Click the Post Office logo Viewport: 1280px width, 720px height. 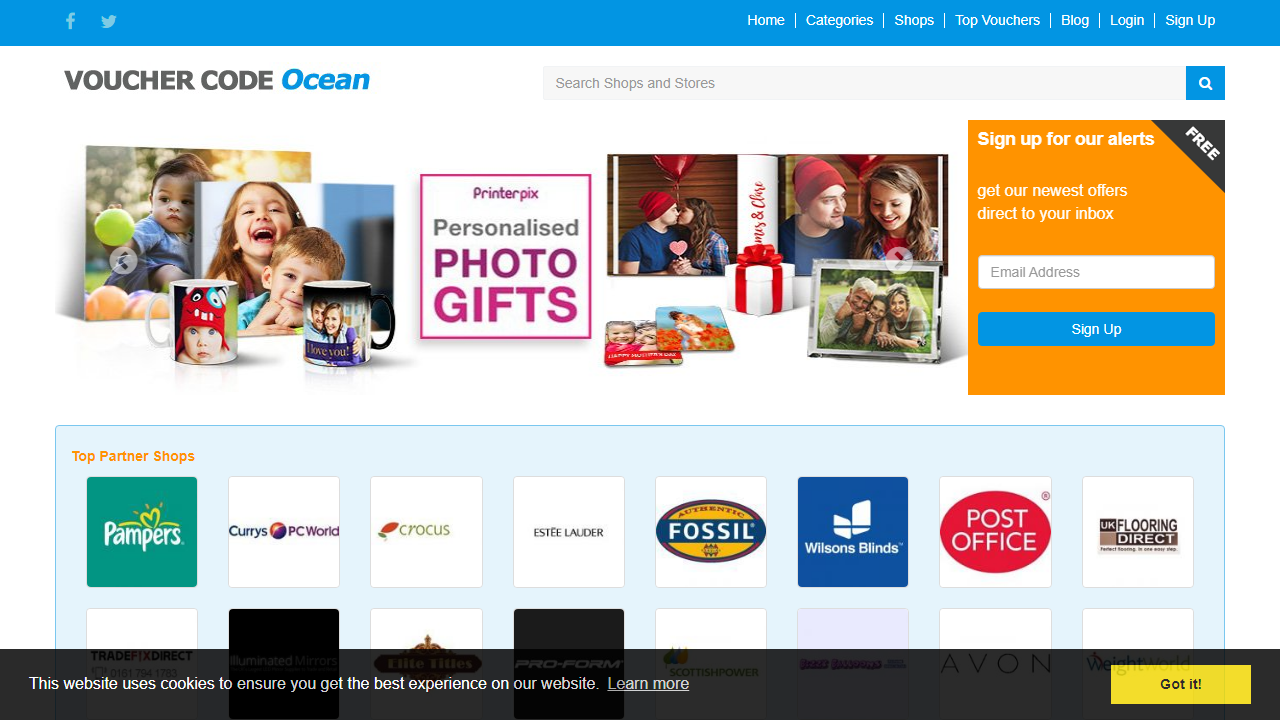[995, 532]
